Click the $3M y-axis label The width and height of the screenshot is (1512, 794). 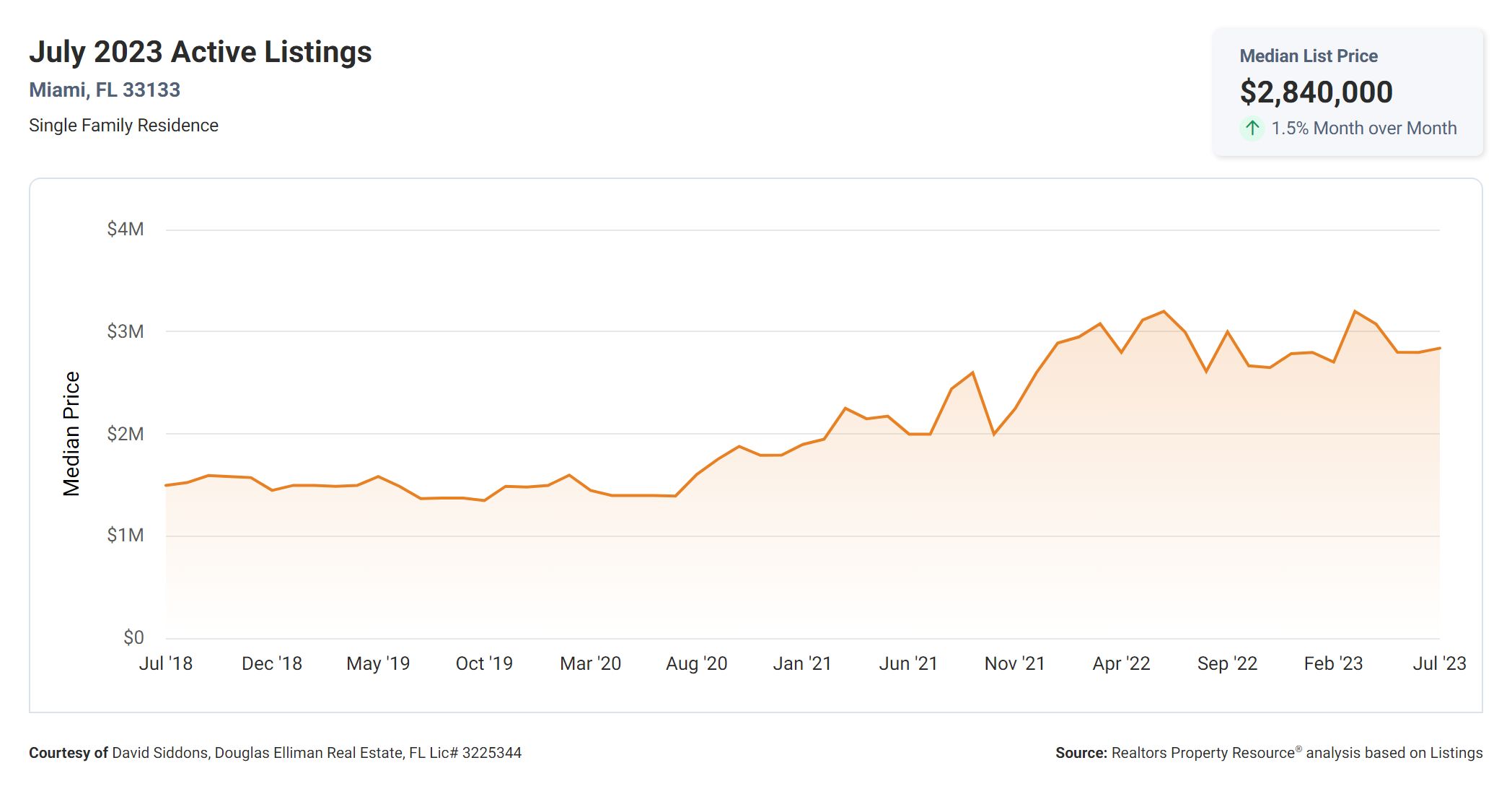click(x=126, y=332)
